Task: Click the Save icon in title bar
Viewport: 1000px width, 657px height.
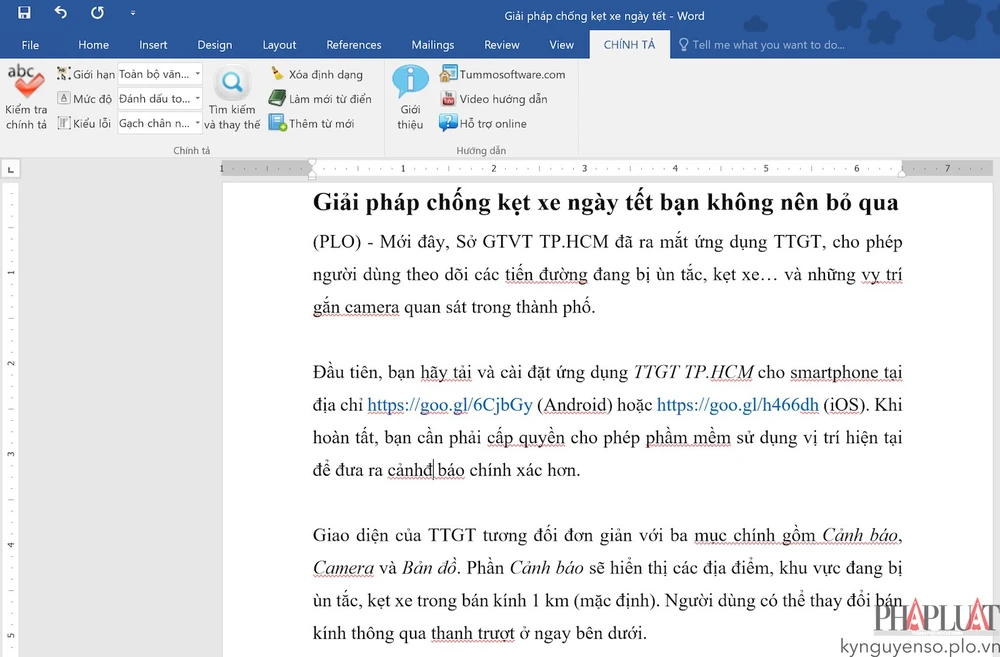Action: click(24, 14)
